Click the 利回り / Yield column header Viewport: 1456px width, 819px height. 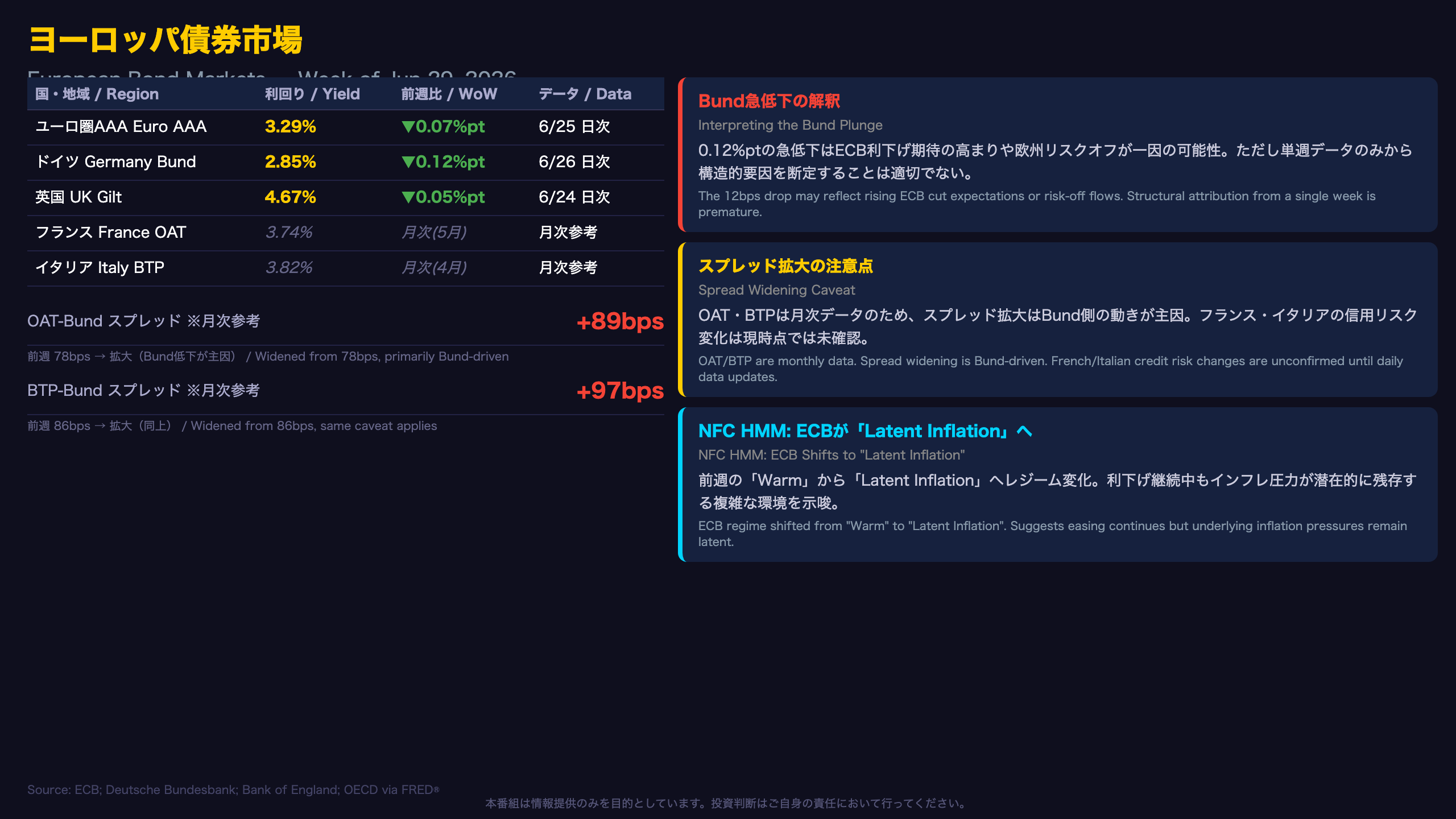(312, 94)
